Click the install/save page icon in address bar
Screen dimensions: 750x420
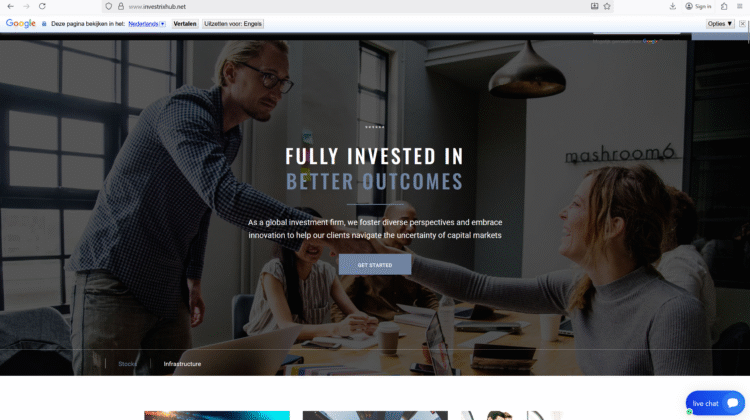point(595,6)
